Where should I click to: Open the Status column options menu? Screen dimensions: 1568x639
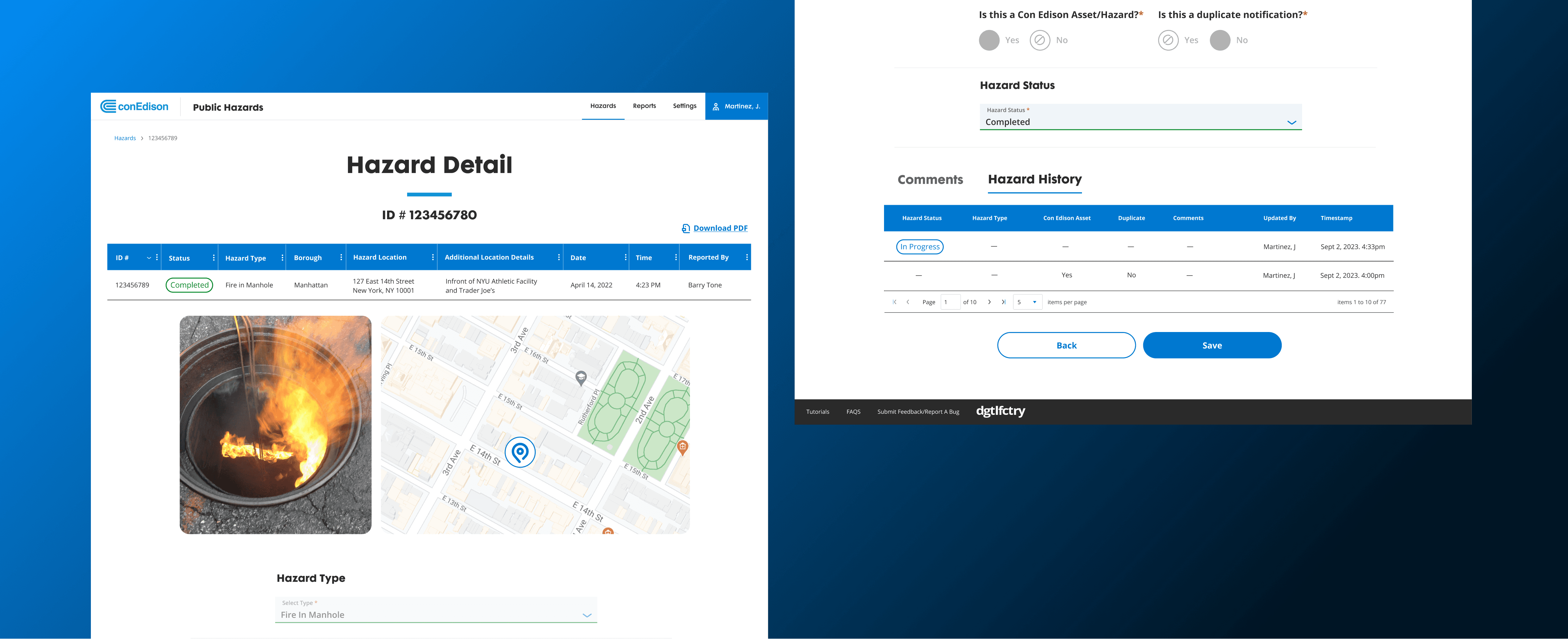pyautogui.click(x=213, y=257)
